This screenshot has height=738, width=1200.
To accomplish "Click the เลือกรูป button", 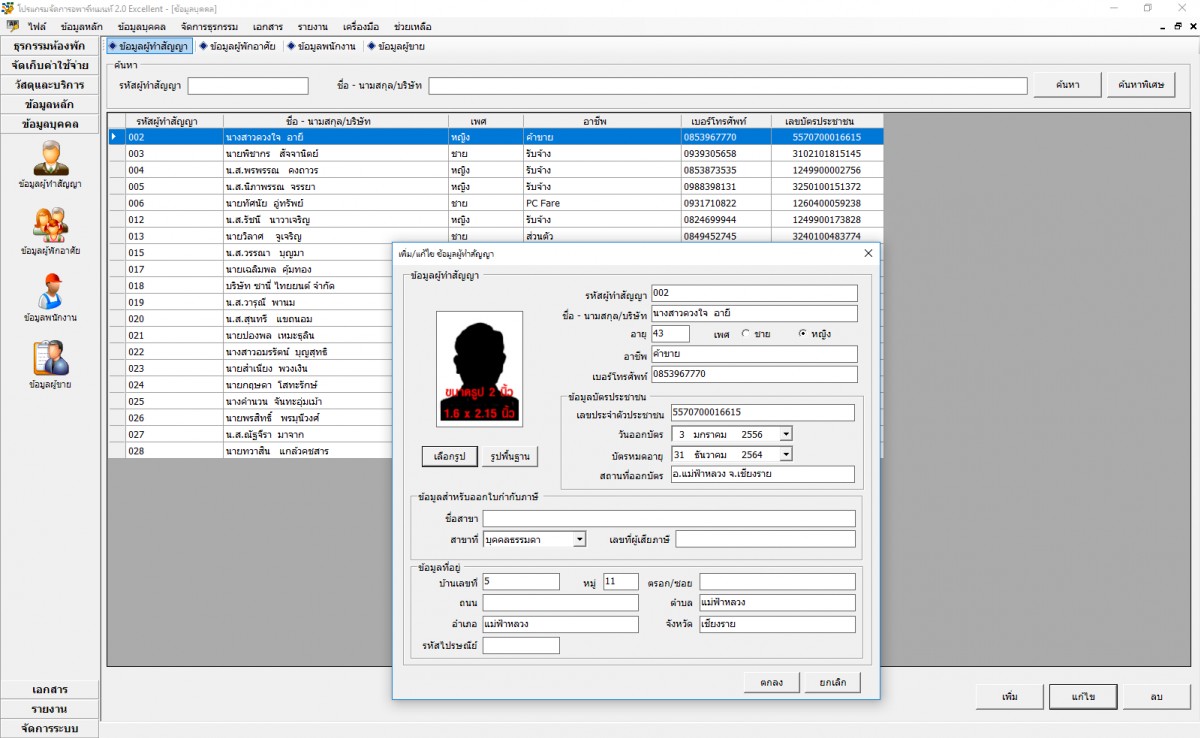I will (450, 456).
